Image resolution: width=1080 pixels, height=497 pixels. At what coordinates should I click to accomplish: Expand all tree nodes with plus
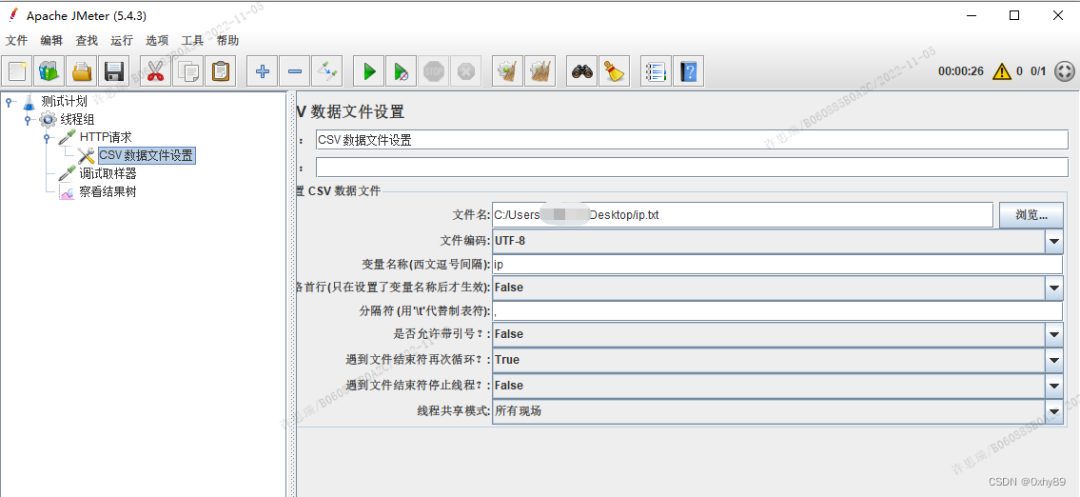pos(262,71)
